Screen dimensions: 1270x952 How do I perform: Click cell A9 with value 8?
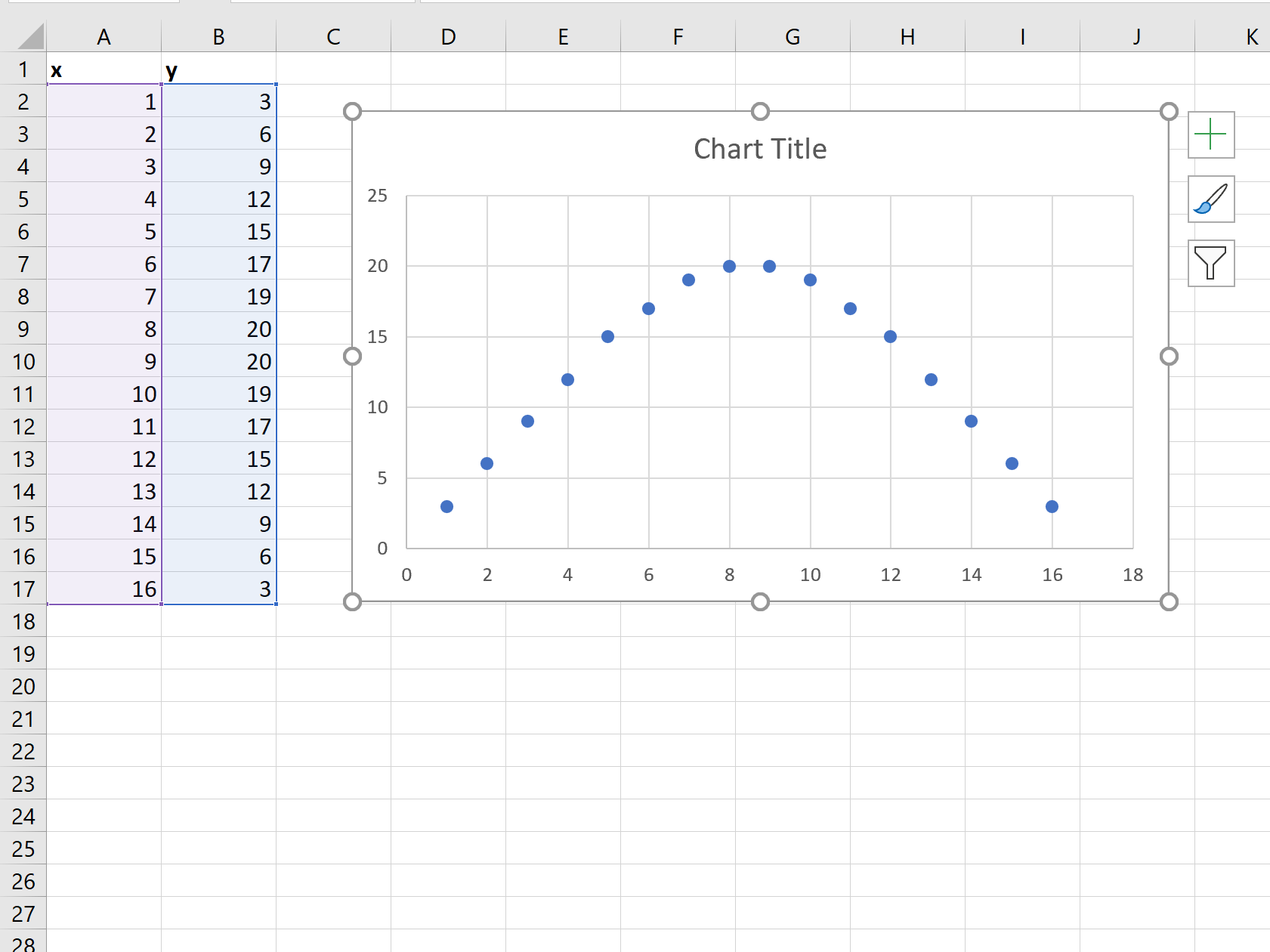[104, 329]
